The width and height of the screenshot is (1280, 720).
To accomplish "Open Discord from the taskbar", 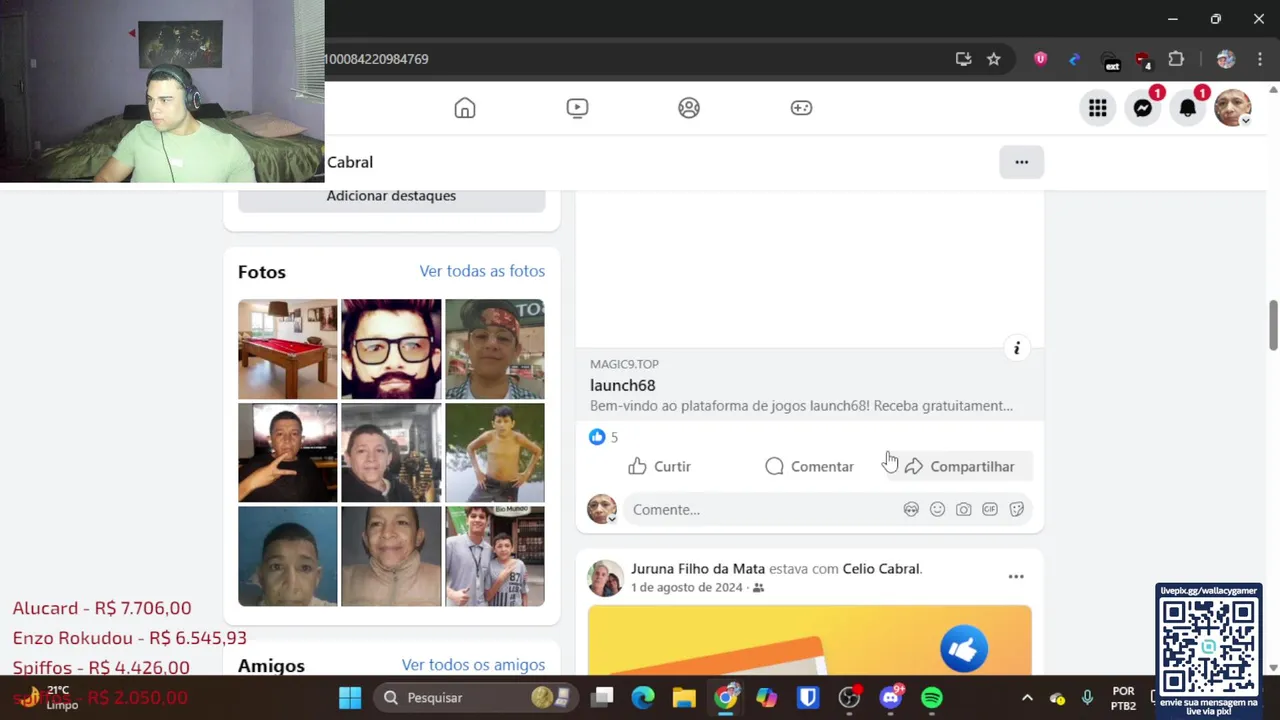I will (x=890, y=697).
